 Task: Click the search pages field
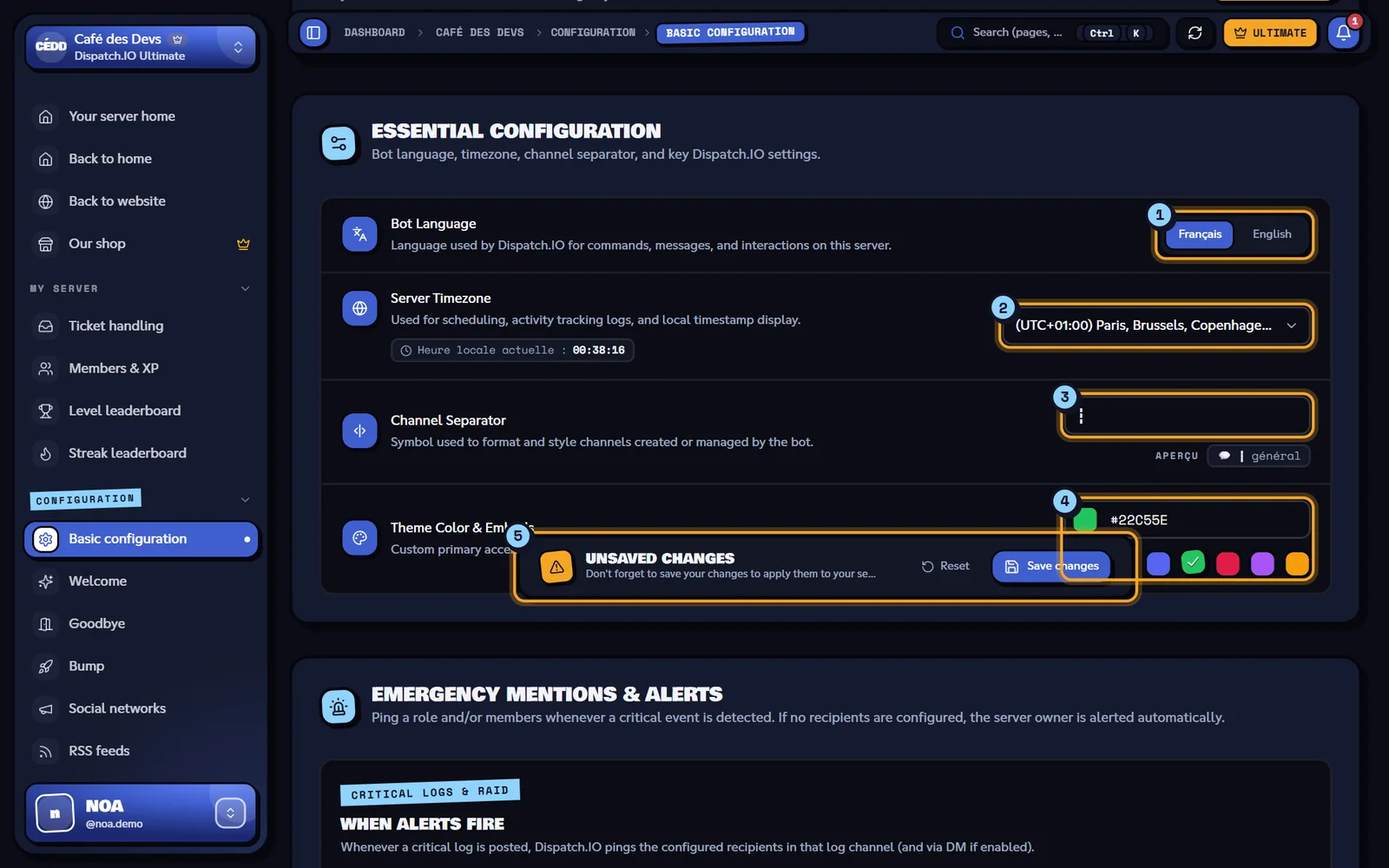tap(1051, 33)
